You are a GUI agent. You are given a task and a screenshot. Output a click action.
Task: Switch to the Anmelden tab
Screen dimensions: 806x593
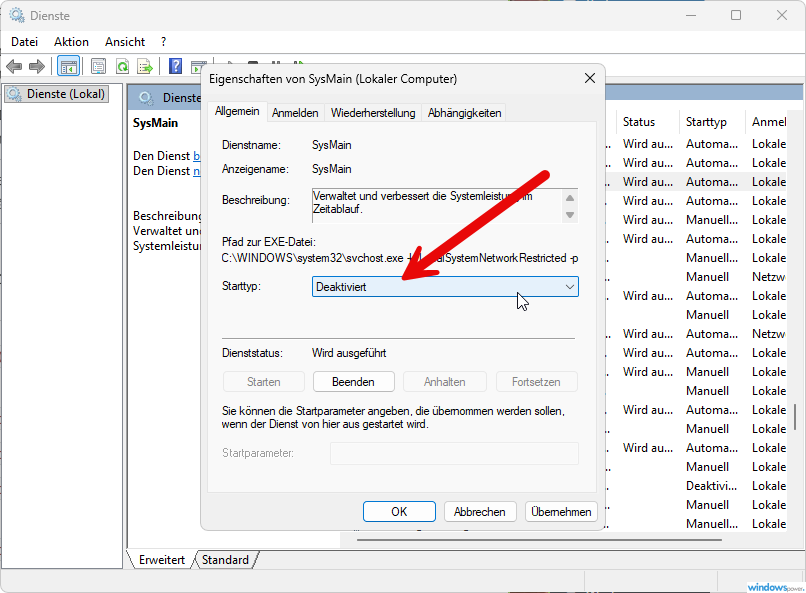point(295,112)
